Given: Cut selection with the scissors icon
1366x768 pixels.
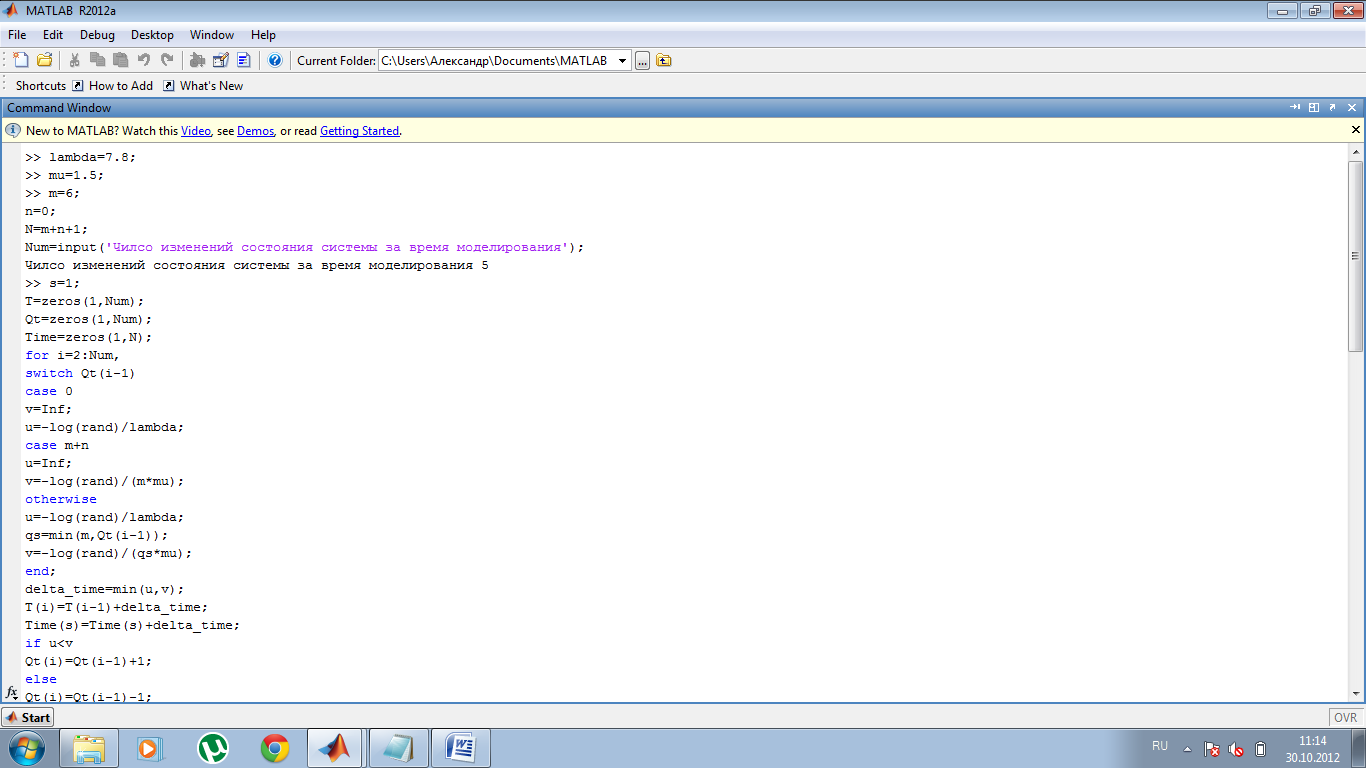Looking at the screenshot, I should coord(75,60).
